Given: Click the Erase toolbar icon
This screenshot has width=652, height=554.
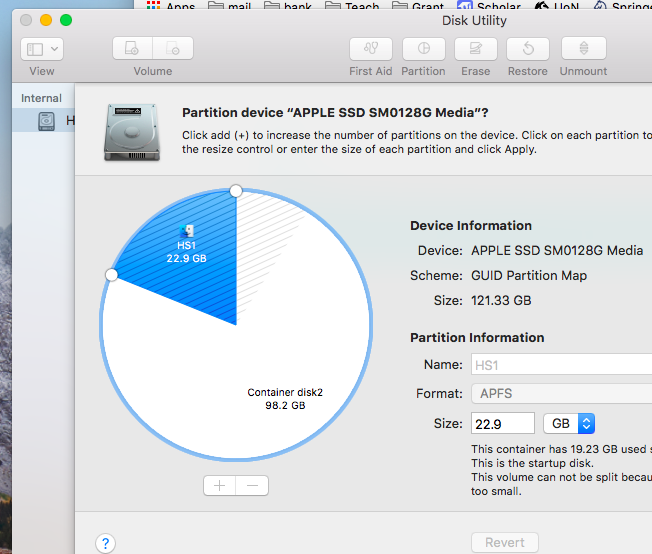Looking at the screenshot, I should pos(476,49).
